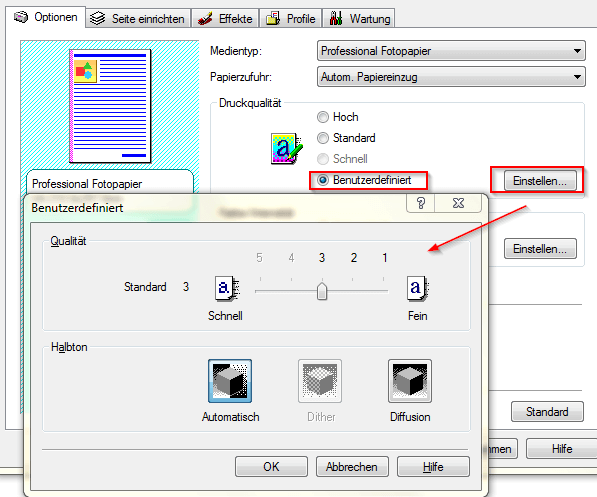Click the Schnell quality icon beside the slider
This screenshot has height=497, width=597.
click(x=227, y=288)
